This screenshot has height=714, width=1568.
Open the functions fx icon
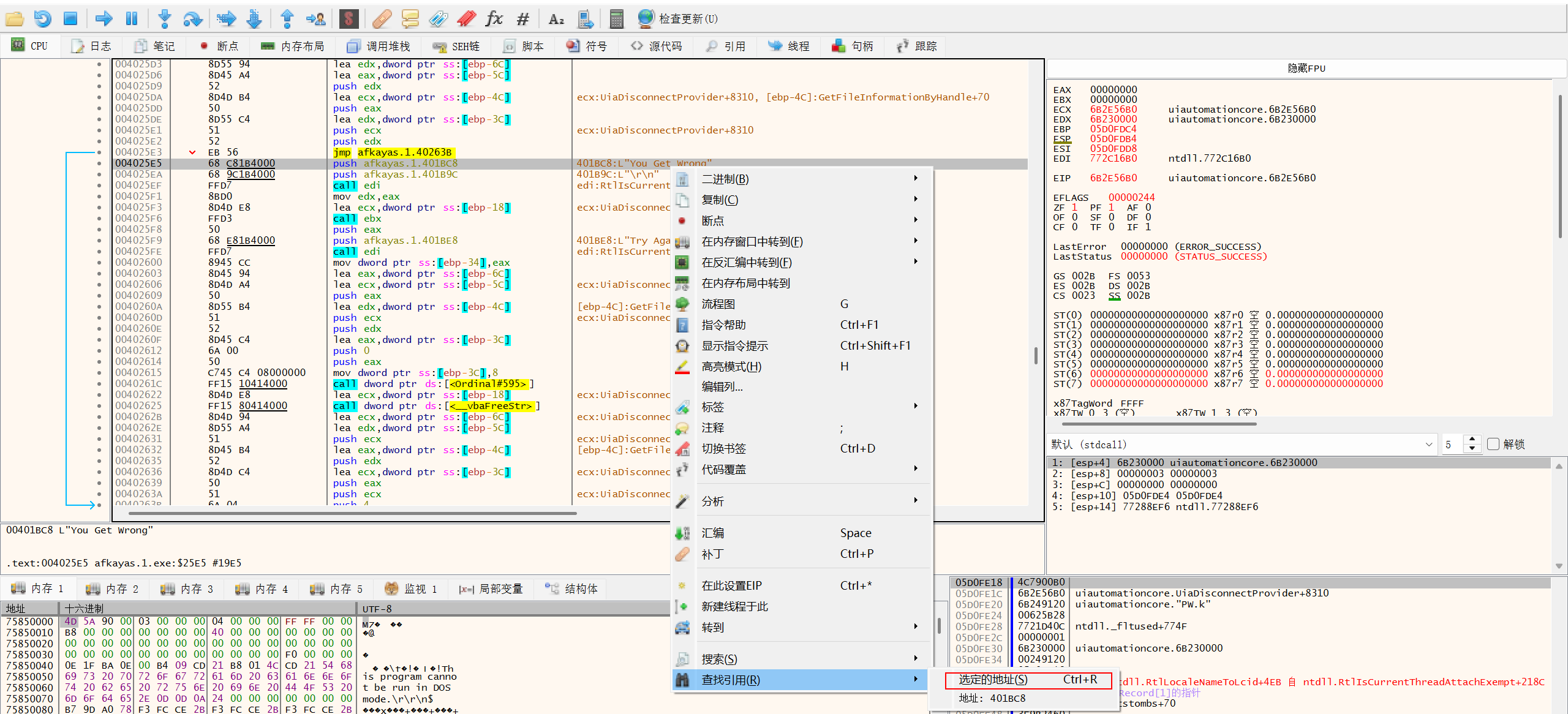[494, 19]
